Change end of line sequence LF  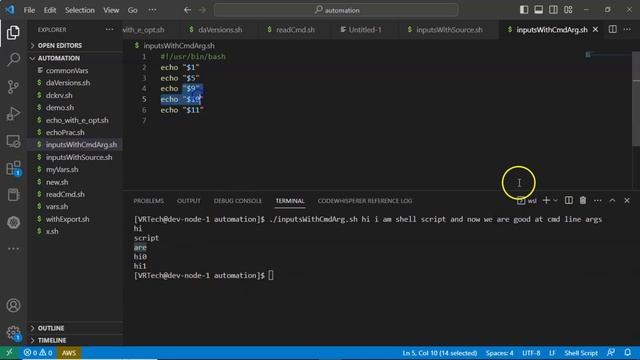click(x=552, y=353)
